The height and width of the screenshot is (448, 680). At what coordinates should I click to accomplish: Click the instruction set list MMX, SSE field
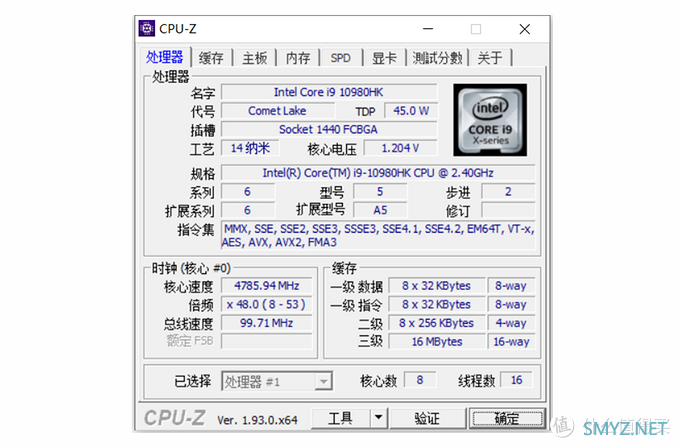pyautogui.click(x=378, y=235)
